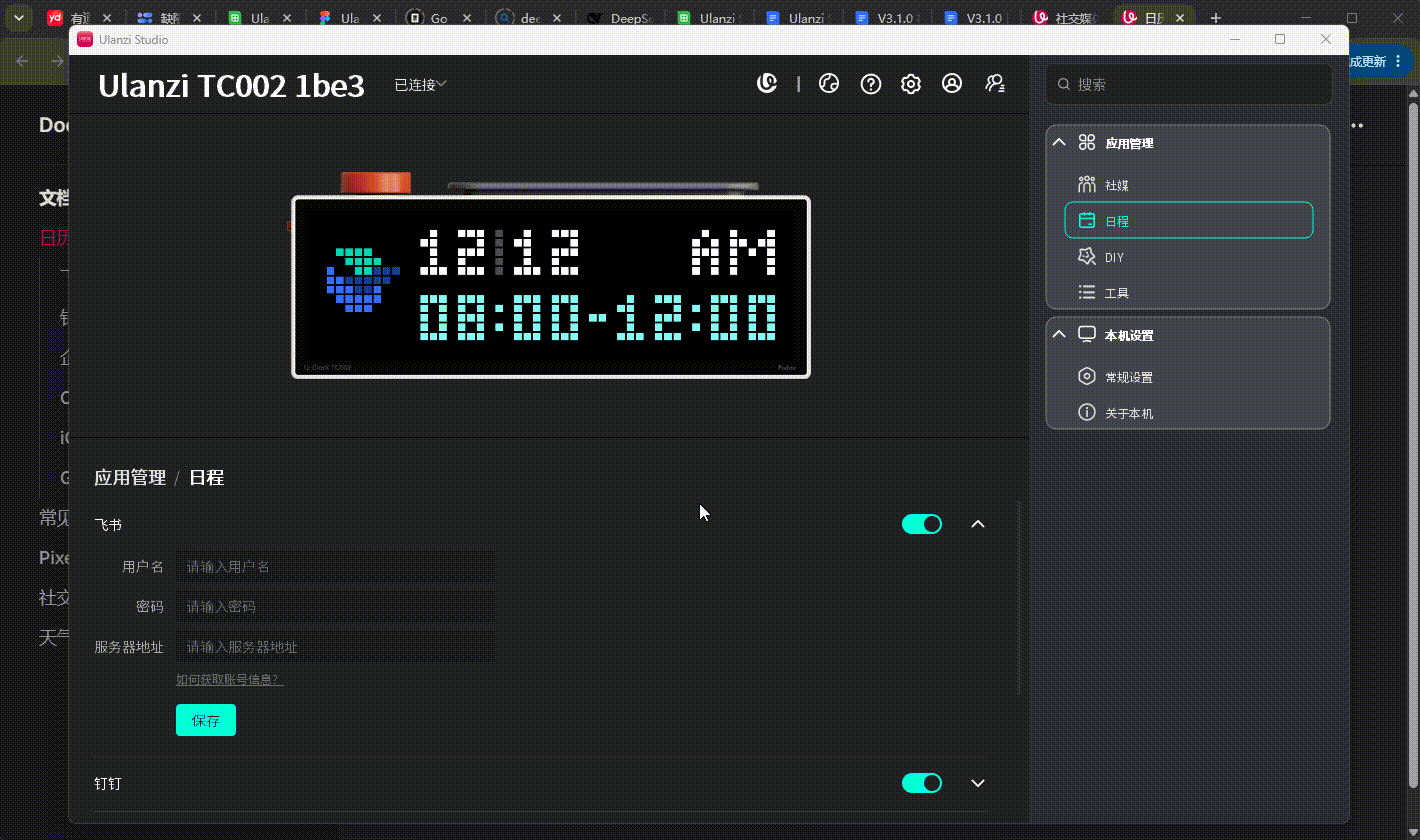Open new browser tab with plus button

coord(1216,18)
